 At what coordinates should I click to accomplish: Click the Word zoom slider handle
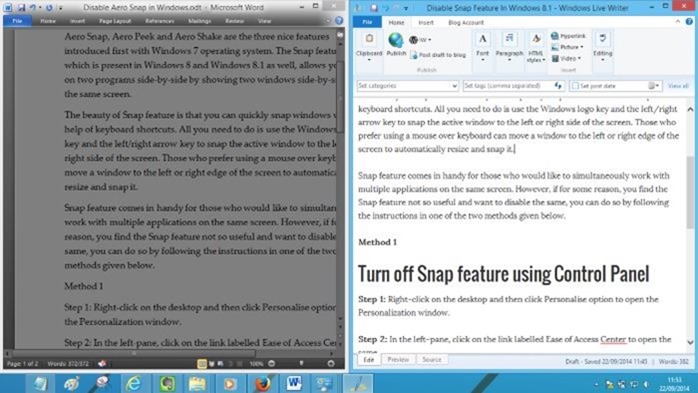pos(301,364)
